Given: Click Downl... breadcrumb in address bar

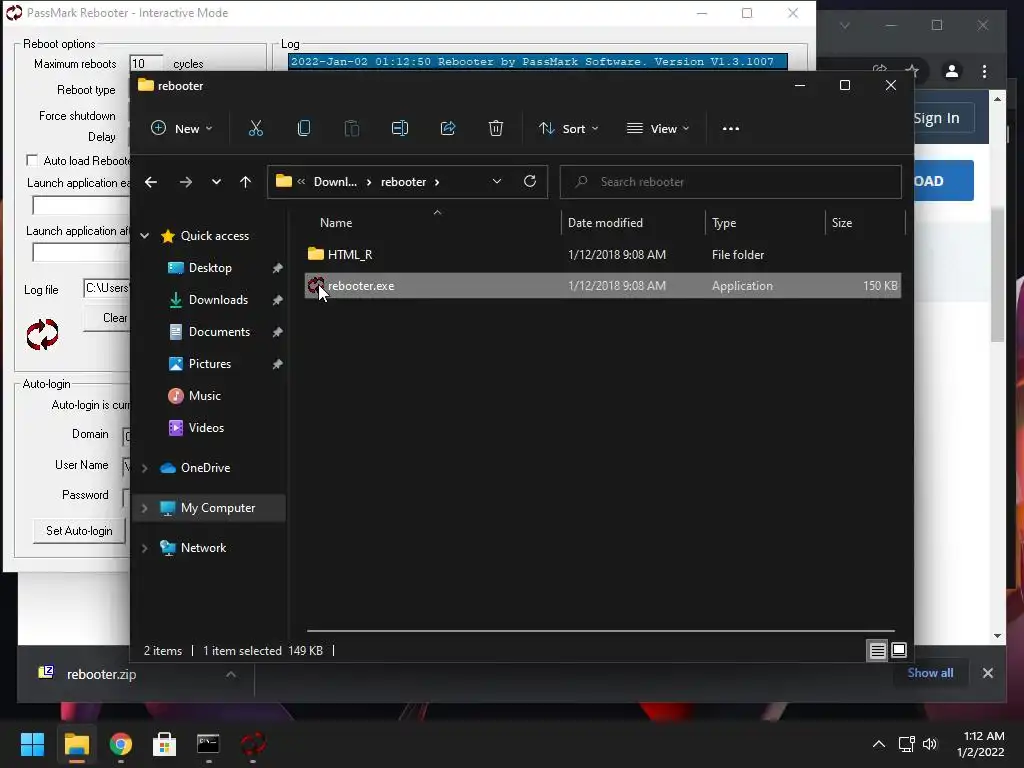Looking at the screenshot, I should click(335, 182).
